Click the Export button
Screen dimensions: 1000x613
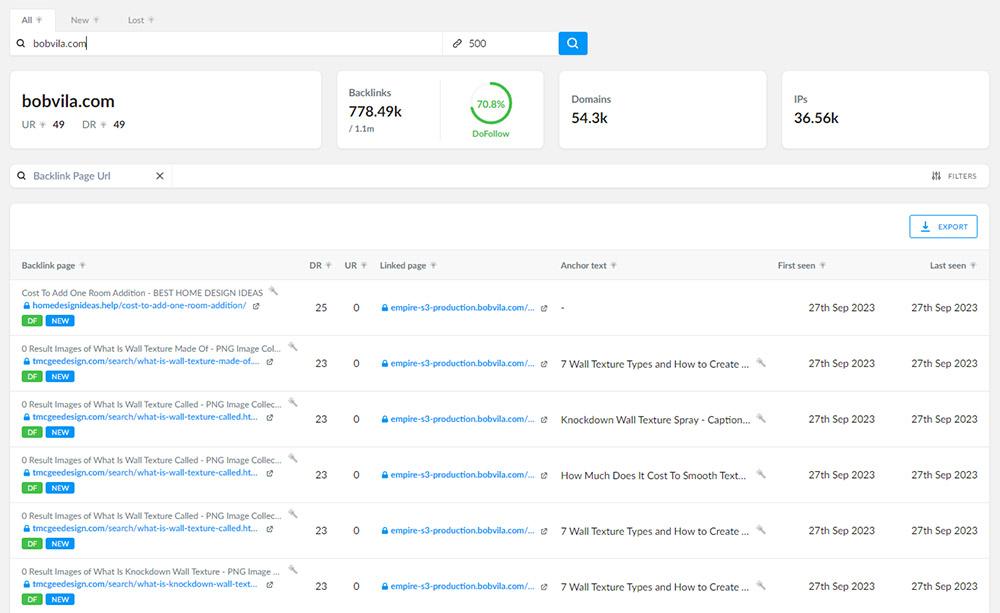(943, 226)
